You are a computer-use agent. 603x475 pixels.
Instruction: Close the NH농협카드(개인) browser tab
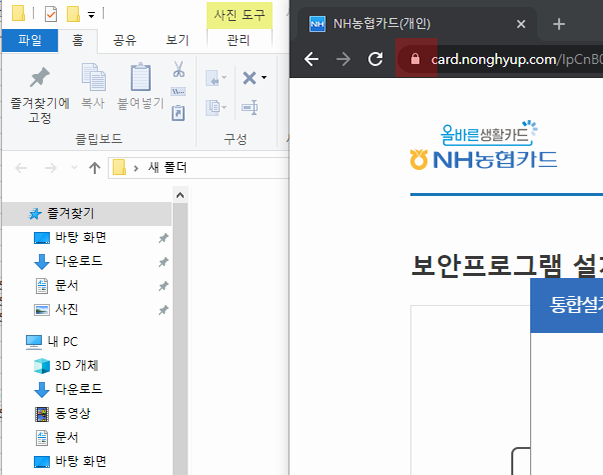pos(521,24)
